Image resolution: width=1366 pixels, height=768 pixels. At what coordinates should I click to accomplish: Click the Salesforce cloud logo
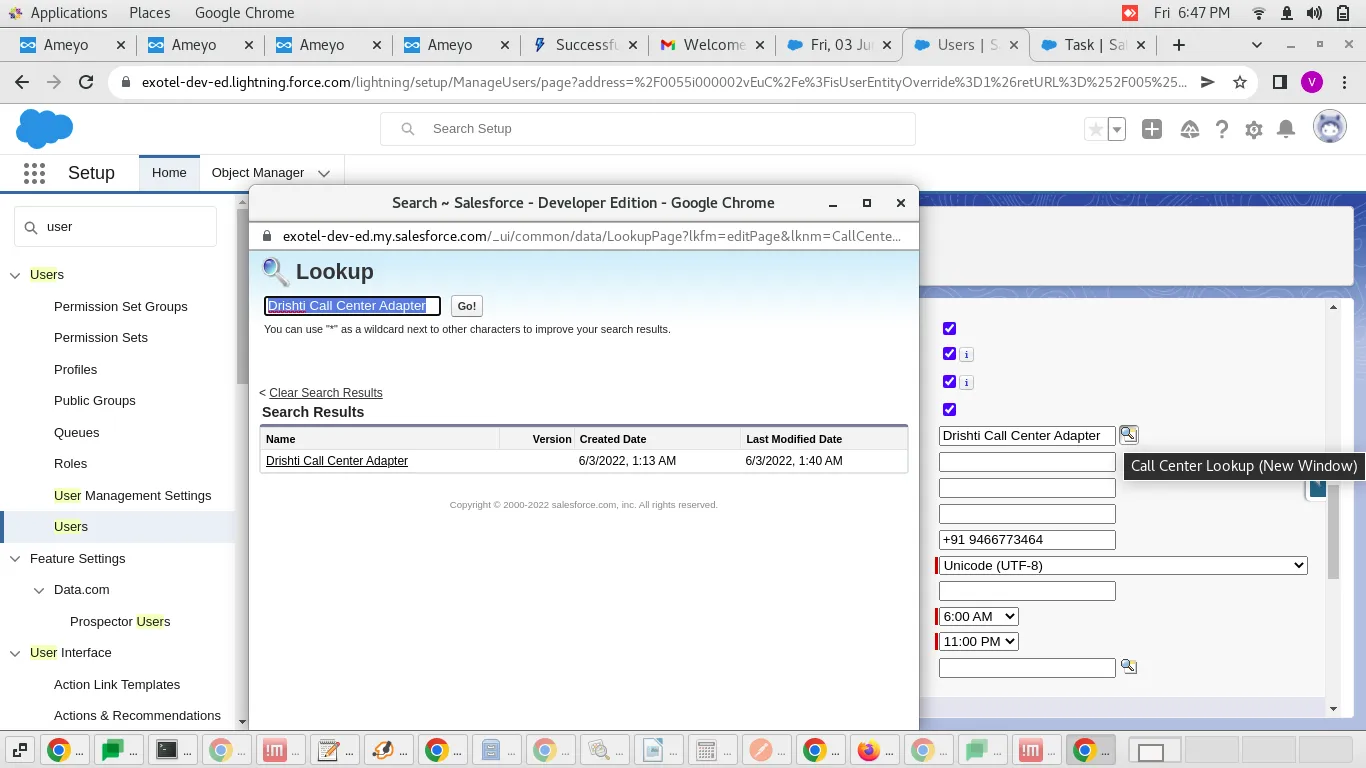45,128
